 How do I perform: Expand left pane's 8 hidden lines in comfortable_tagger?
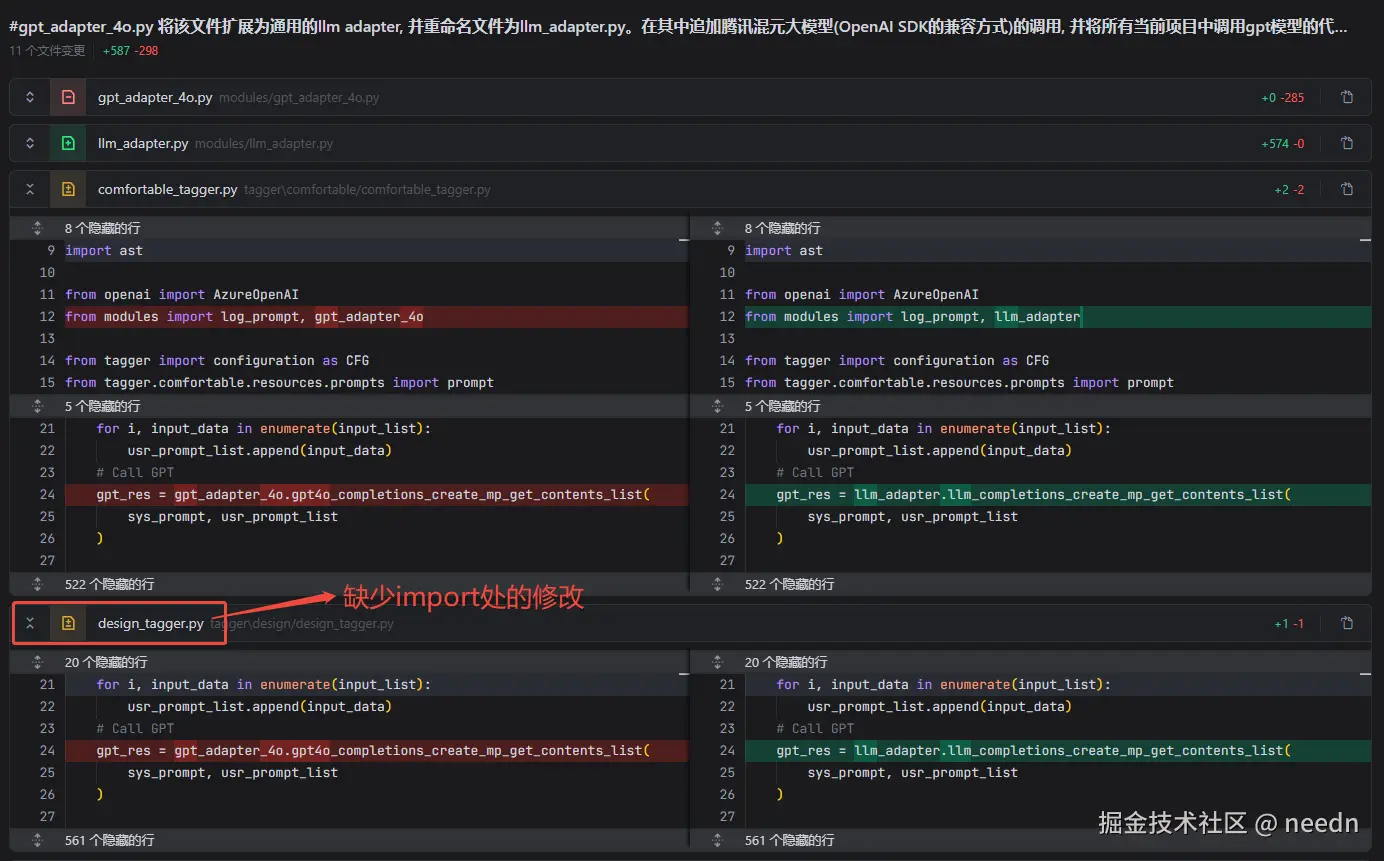(37, 228)
